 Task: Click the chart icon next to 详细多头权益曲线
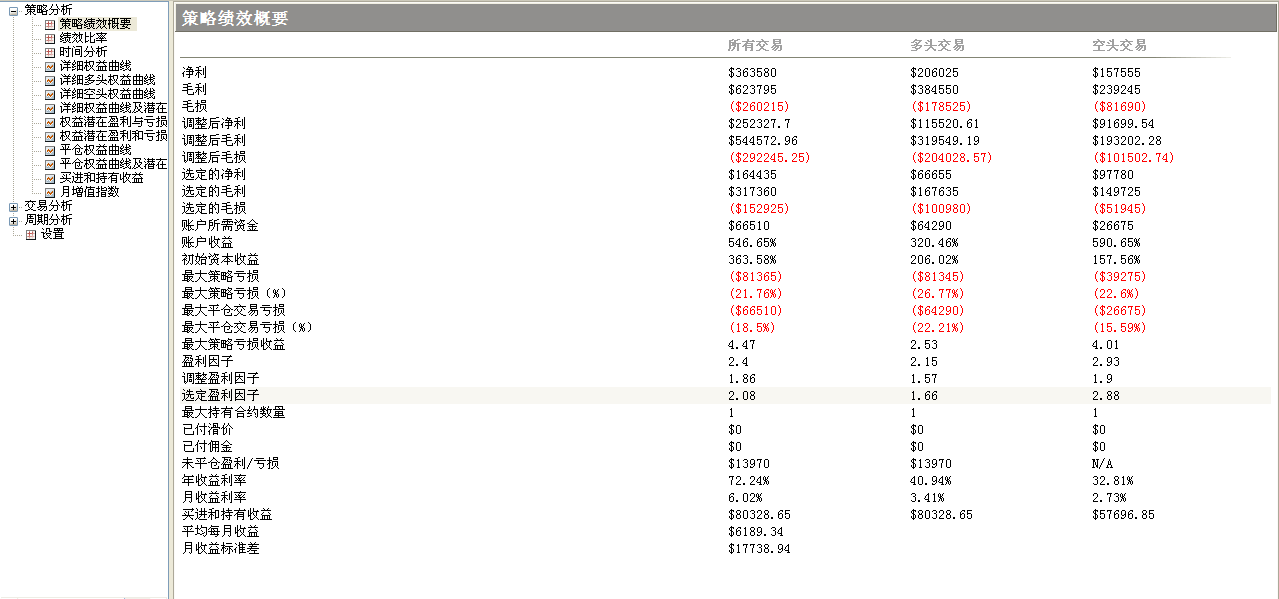point(50,80)
